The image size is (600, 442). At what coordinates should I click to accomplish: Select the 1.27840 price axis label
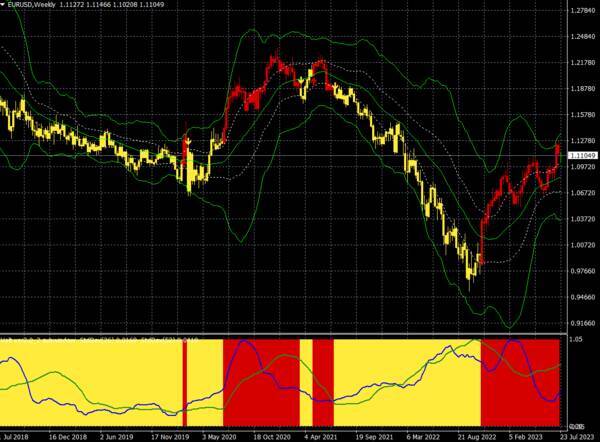583,11
